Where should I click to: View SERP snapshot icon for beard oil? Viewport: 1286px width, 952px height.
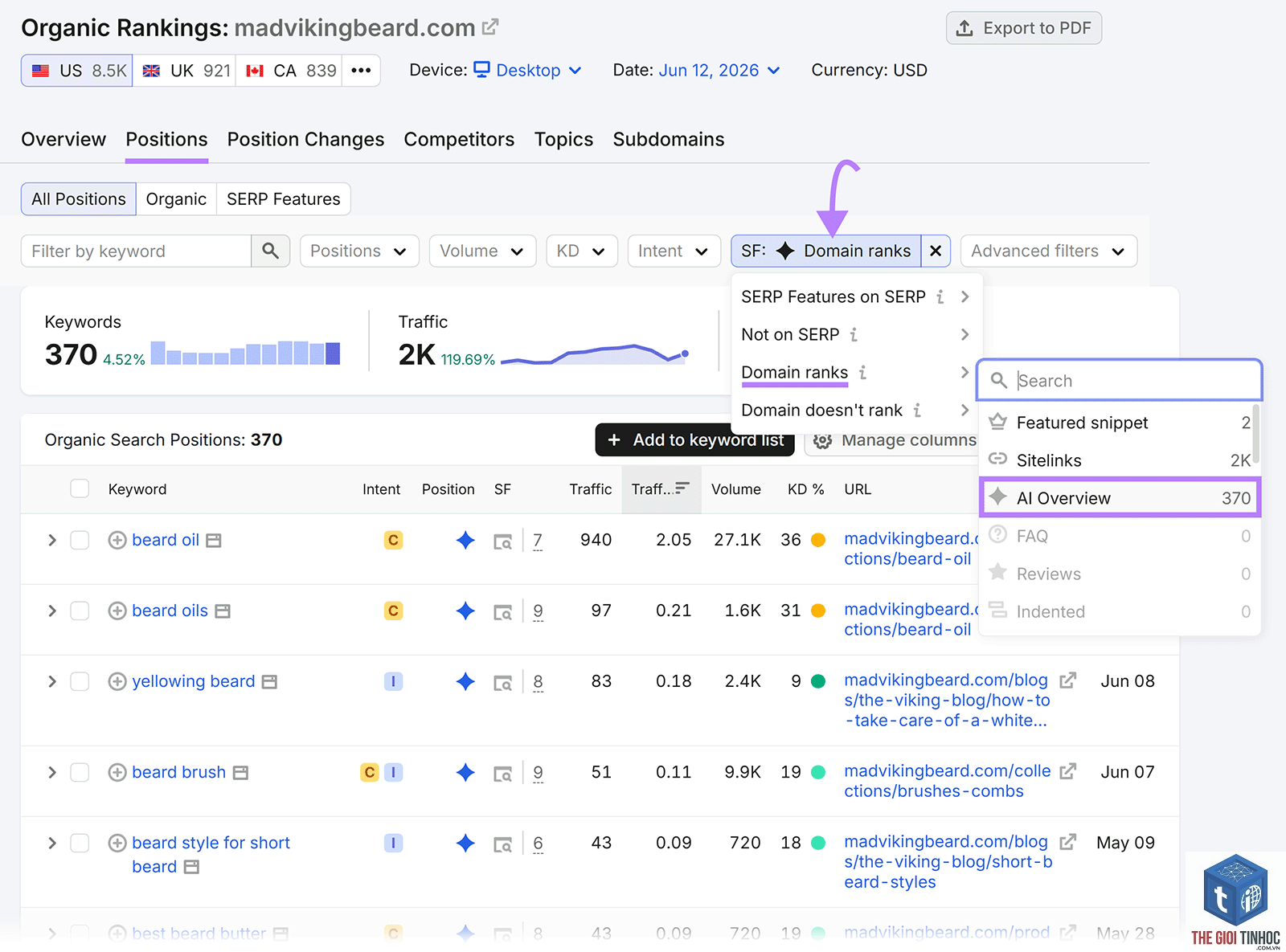(502, 541)
